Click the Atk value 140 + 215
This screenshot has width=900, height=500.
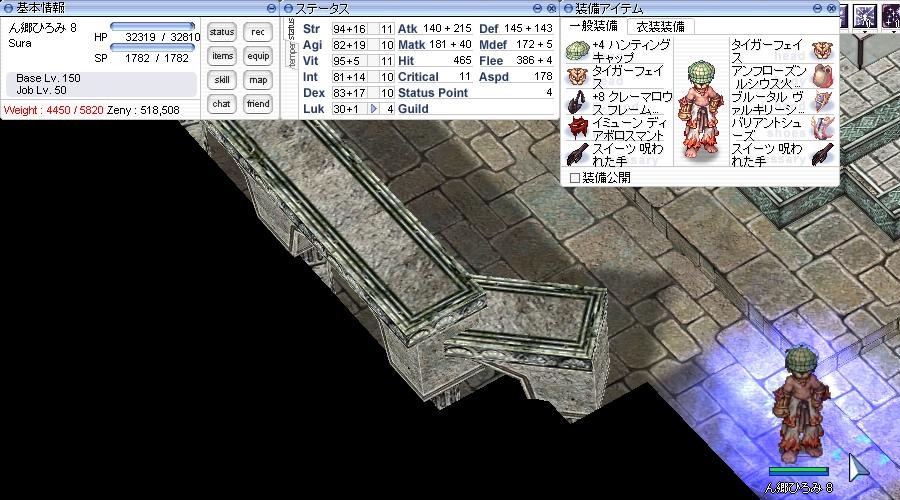447,28
